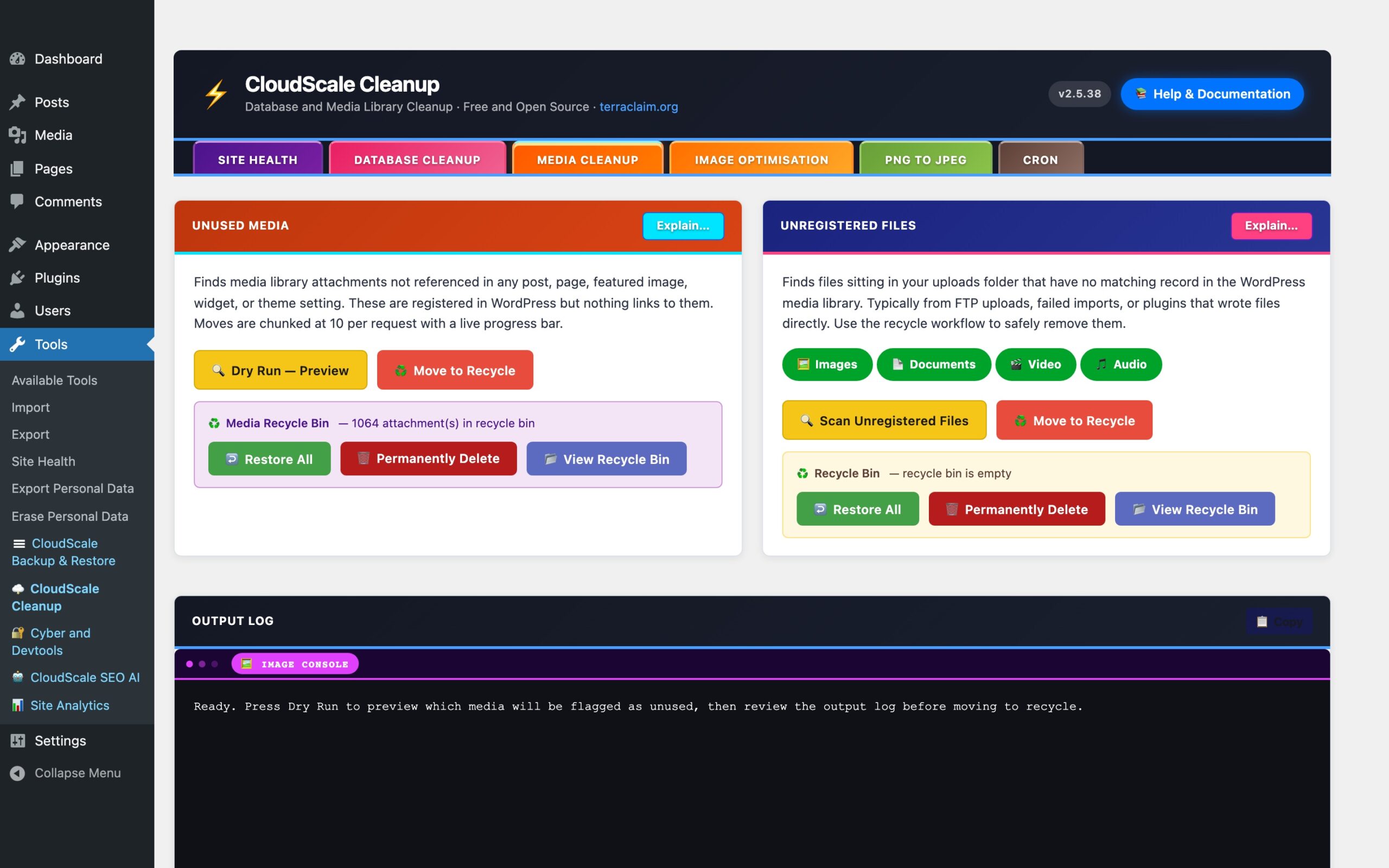Open Export Personal Data
1389x868 pixels.
pos(72,488)
